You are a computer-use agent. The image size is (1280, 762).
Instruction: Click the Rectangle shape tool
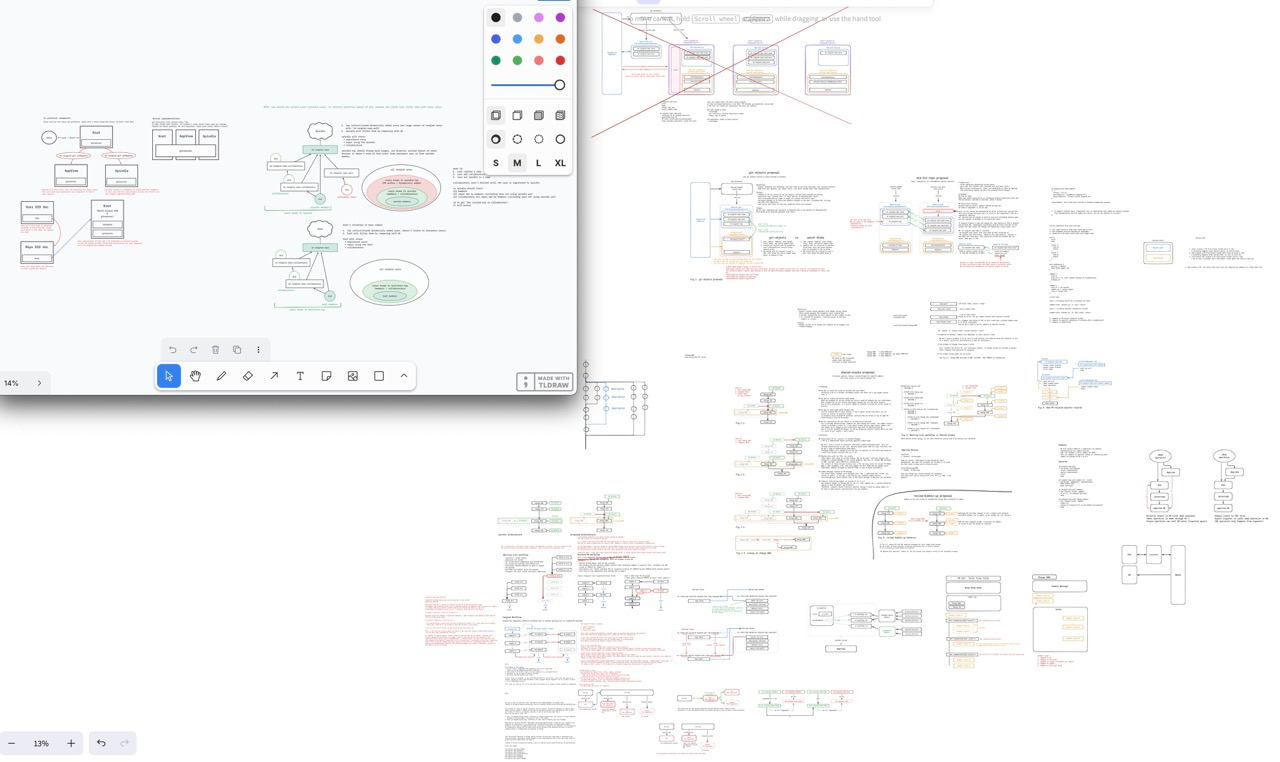[x=379, y=376]
